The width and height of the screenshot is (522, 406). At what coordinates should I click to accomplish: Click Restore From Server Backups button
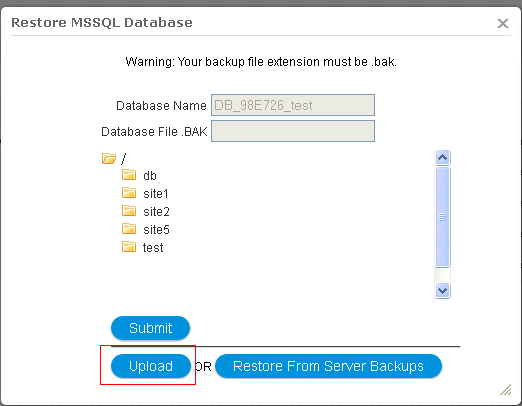[328, 366]
